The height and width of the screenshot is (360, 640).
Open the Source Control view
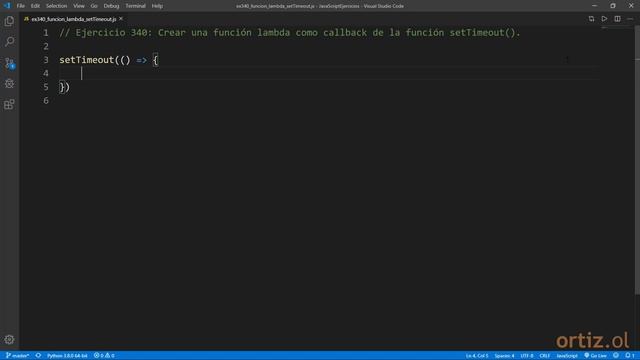[9, 63]
